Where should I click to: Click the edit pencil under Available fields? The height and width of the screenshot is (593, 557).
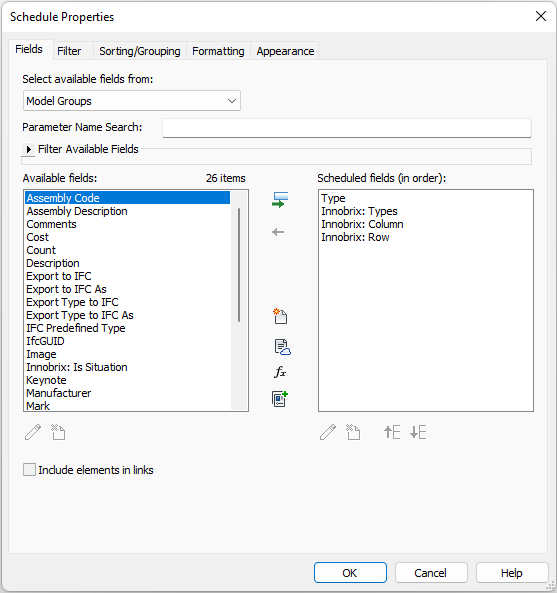click(x=33, y=432)
